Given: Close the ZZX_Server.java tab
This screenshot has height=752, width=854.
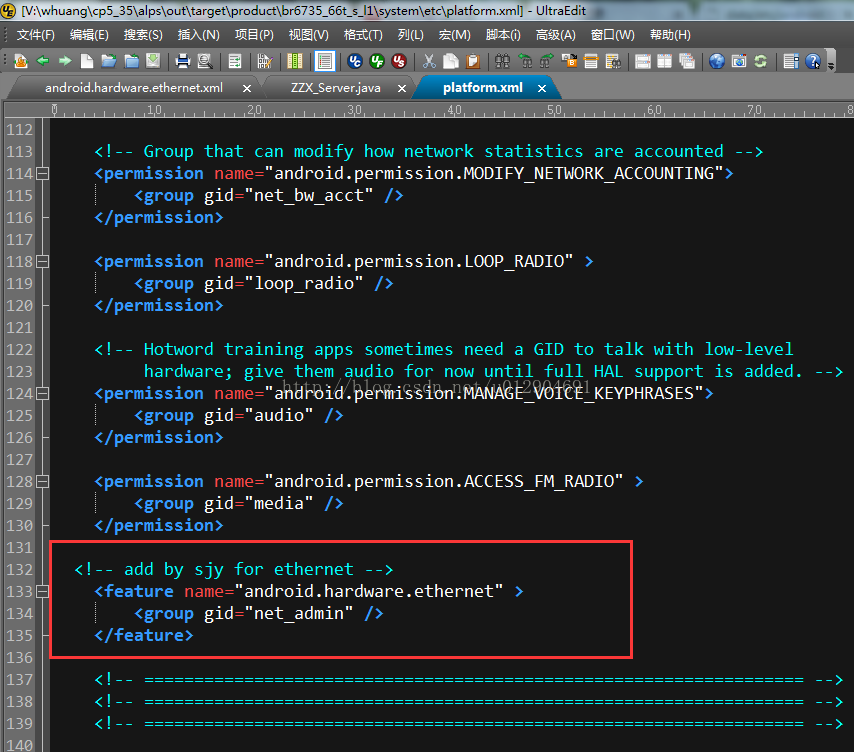Looking at the screenshot, I should tap(402, 88).
